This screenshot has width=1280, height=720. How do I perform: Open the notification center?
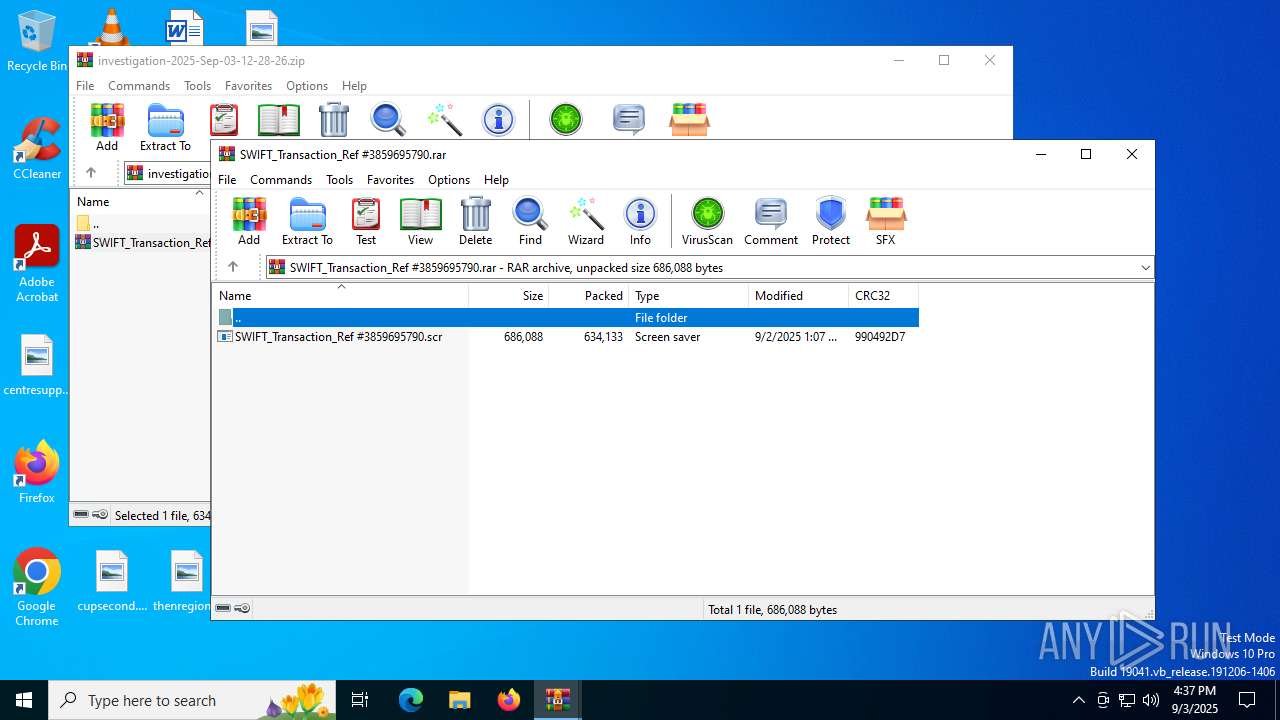click(x=1247, y=700)
